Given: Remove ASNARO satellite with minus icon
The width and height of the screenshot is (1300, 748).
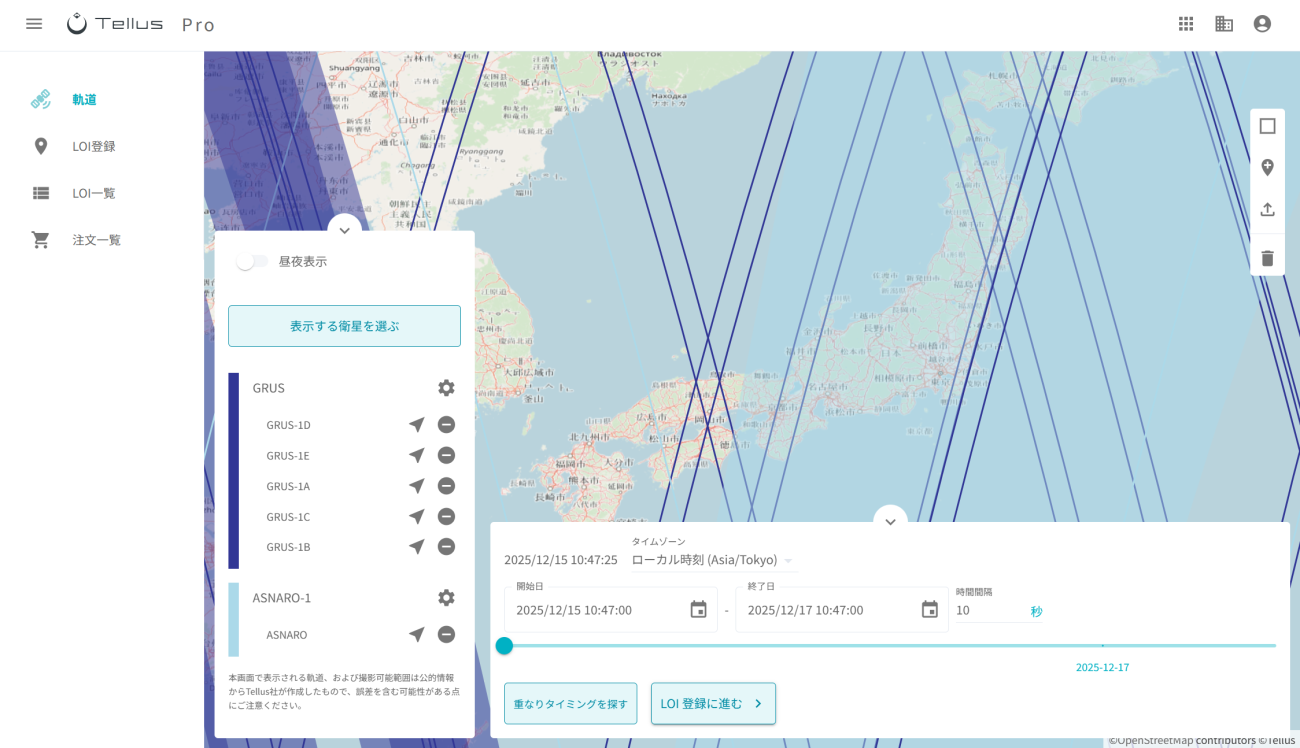Looking at the screenshot, I should pyautogui.click(x=446, y=635).
